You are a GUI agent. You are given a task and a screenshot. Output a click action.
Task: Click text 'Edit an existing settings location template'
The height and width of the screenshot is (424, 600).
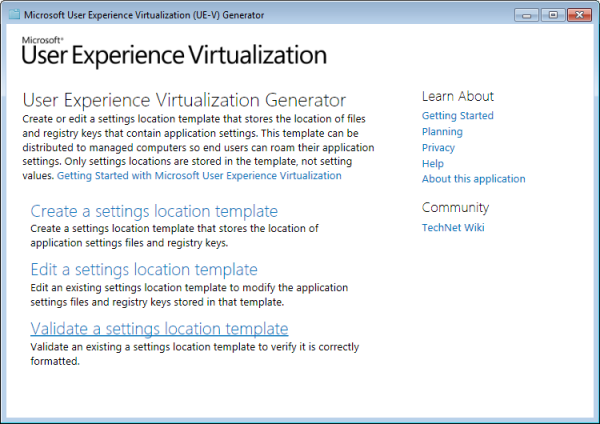(128, 288)
